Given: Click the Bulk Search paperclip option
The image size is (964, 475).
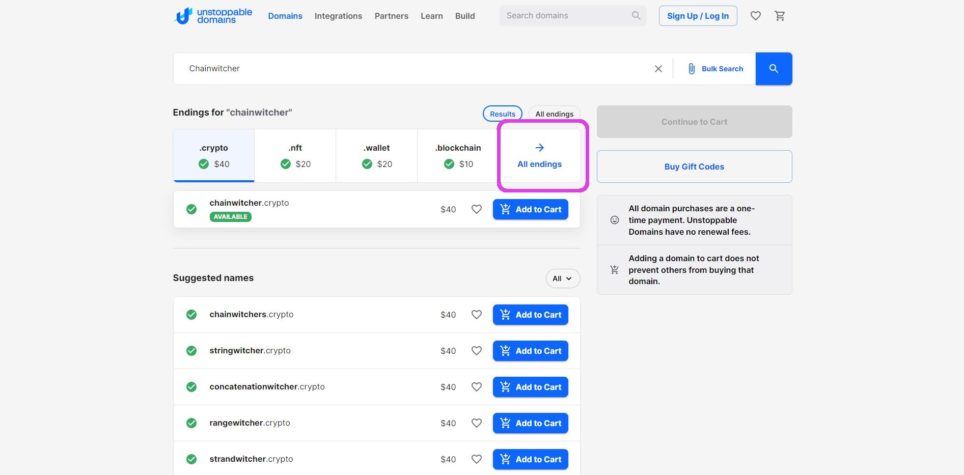Looking at the screenshot, I should [715, 69].
